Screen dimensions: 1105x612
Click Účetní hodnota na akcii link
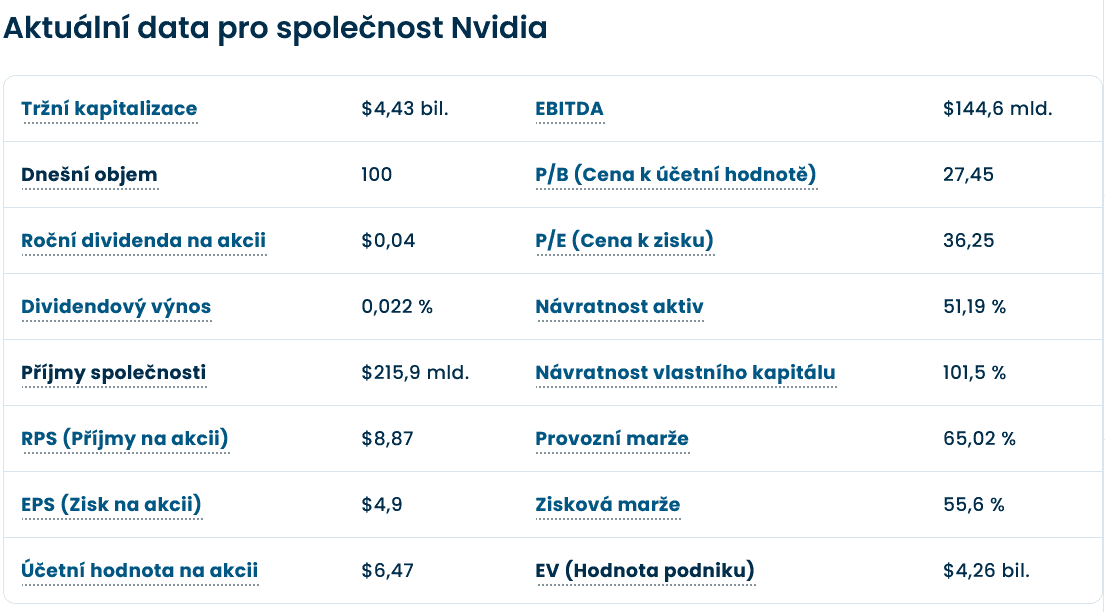[x=139, y=571]
